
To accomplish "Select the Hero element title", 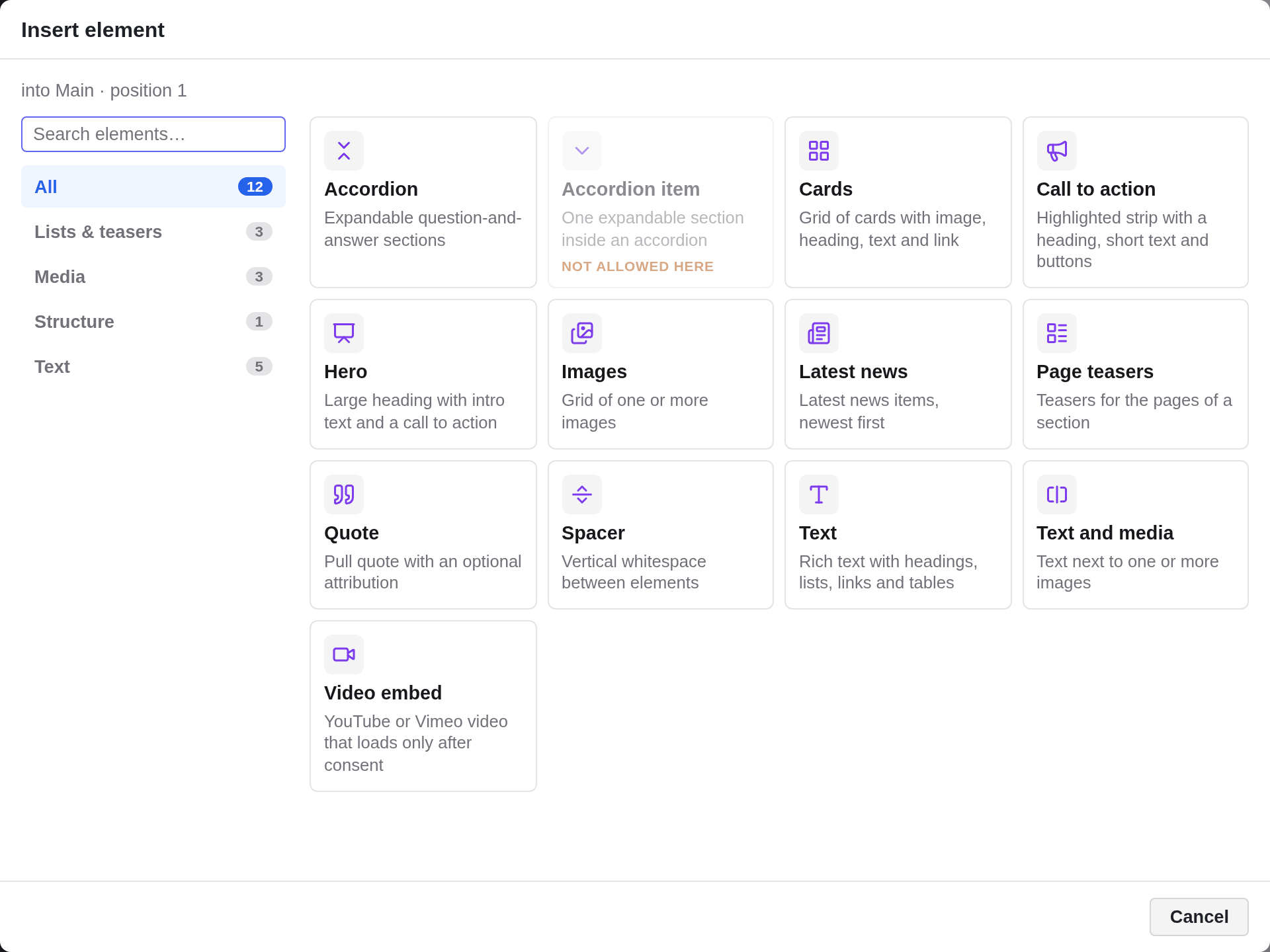I will (x=345, y=372).
